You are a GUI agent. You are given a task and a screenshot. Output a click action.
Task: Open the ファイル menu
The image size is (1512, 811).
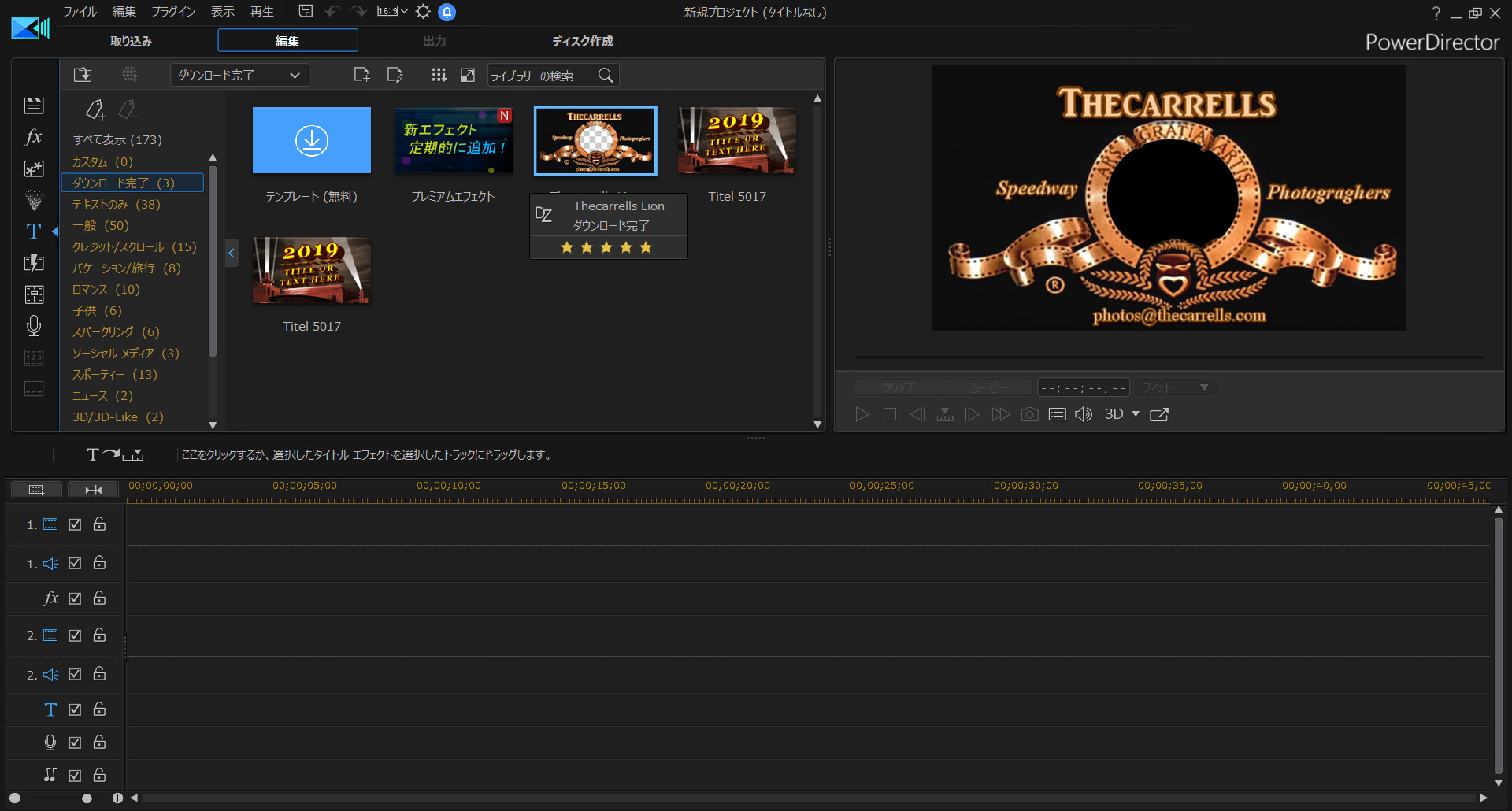[x=80, y=12]
